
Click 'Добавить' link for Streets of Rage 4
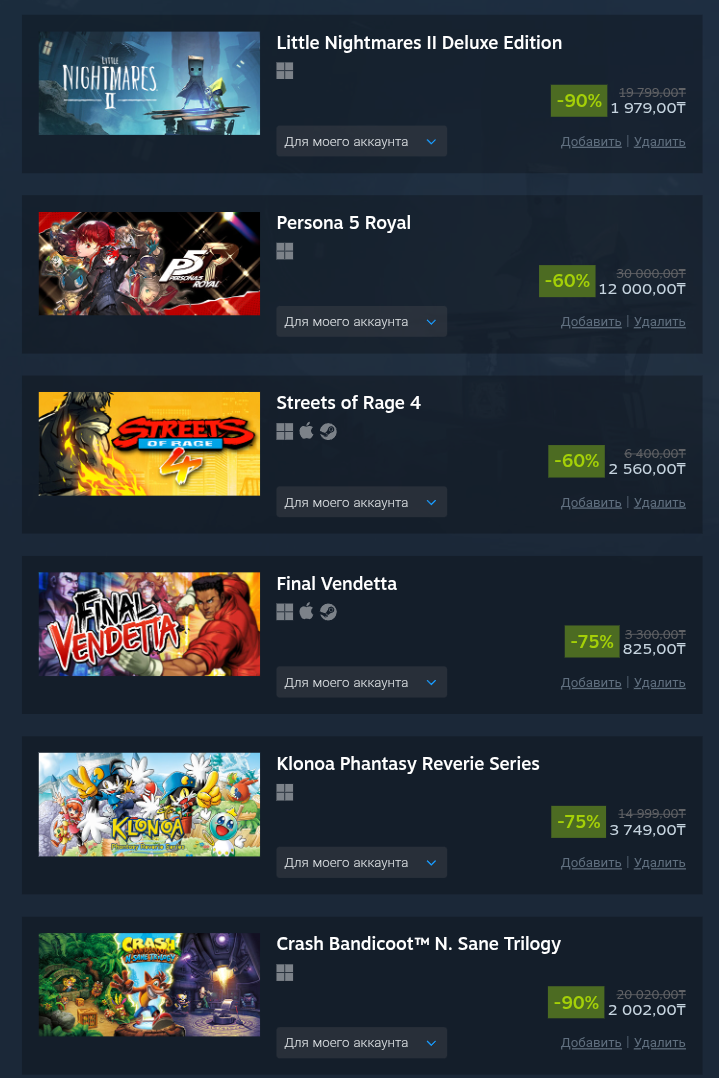[x=591, y=503]
